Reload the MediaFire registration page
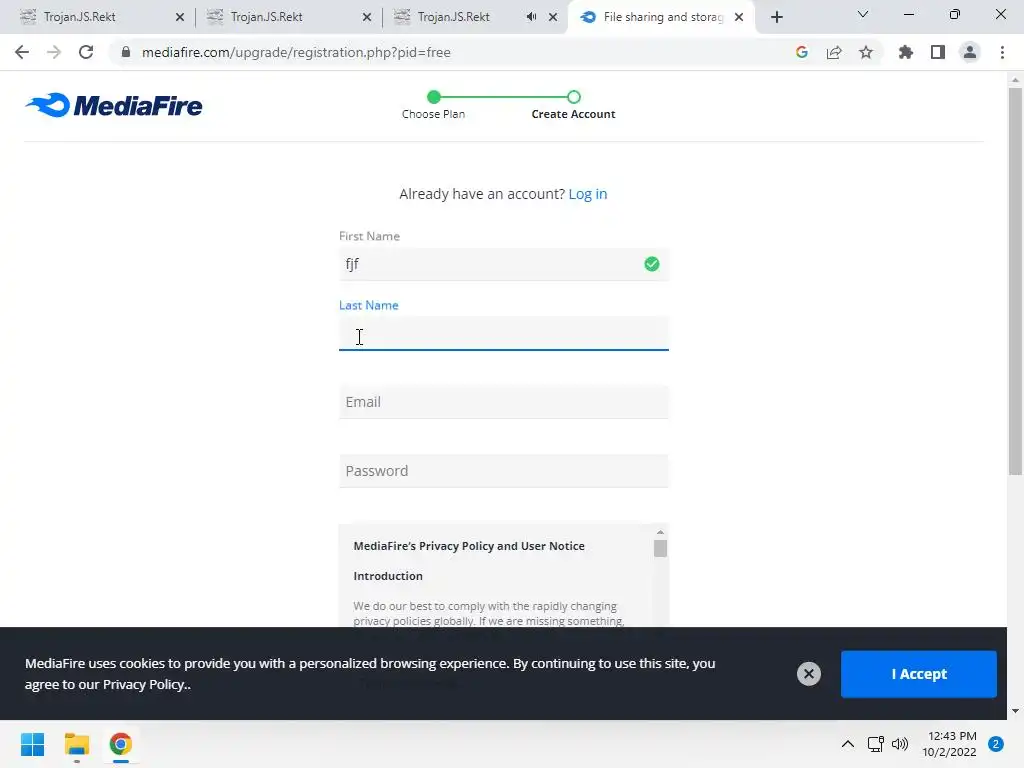This screenshot has height=768, width=1024. tap(86, 52)
